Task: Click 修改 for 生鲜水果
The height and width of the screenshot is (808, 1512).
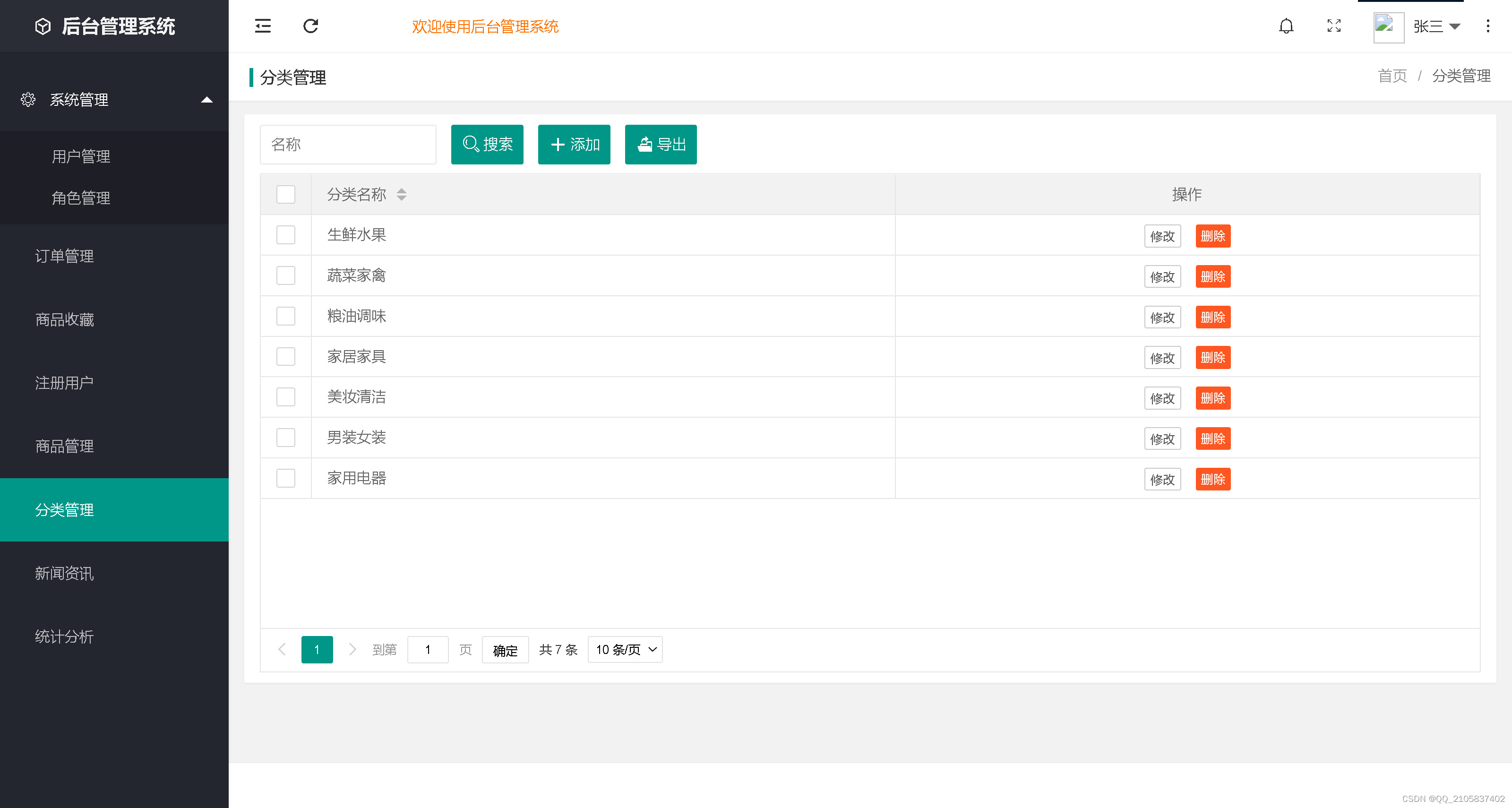Action: pyautogui.click(x=1163, y=236)
